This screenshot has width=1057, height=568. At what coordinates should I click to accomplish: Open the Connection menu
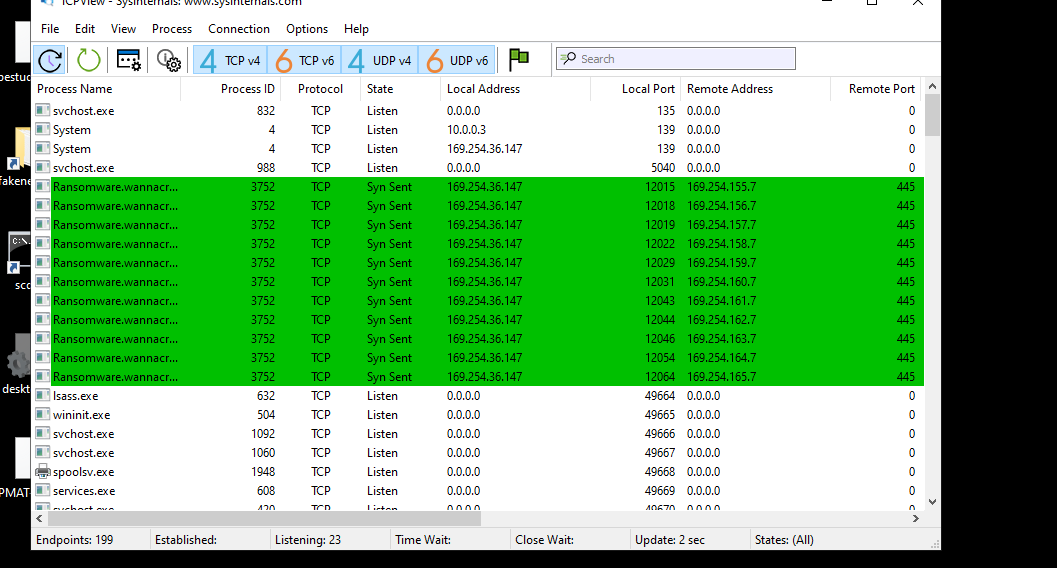tap(239, 29)
